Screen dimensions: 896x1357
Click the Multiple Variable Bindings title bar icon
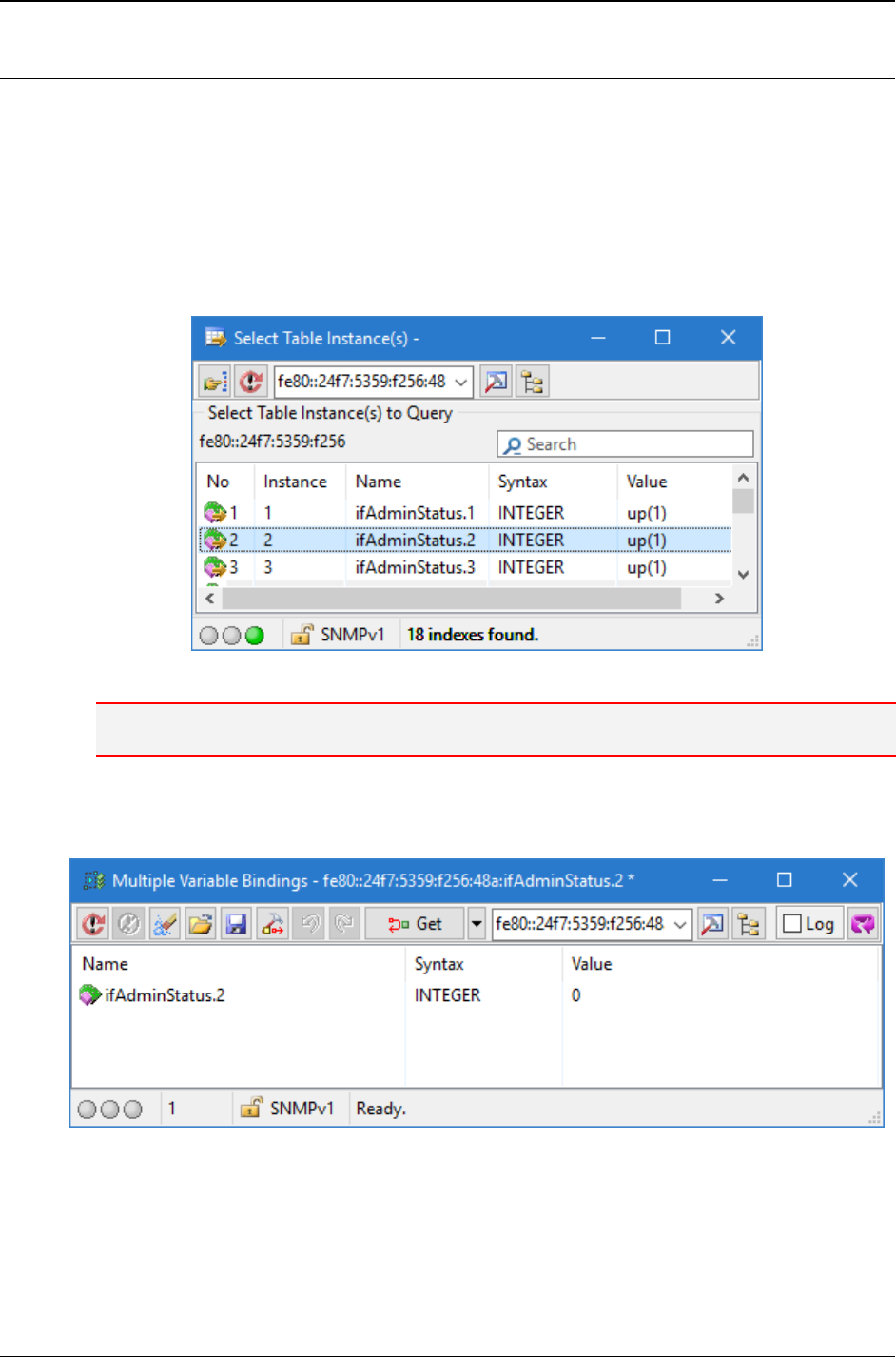pos(94,880)
